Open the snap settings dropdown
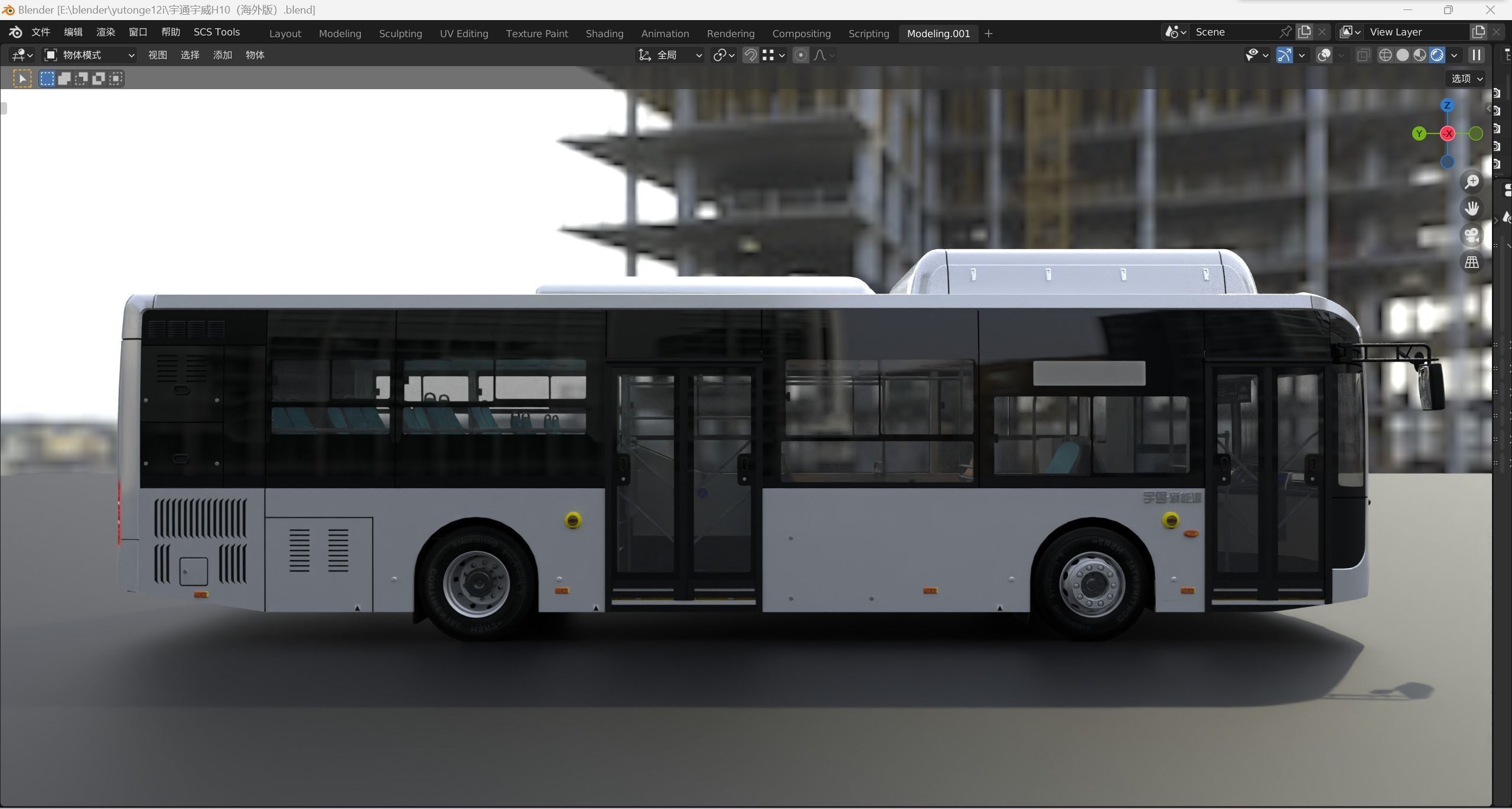 pyautogui.click(x=774, y=55)
